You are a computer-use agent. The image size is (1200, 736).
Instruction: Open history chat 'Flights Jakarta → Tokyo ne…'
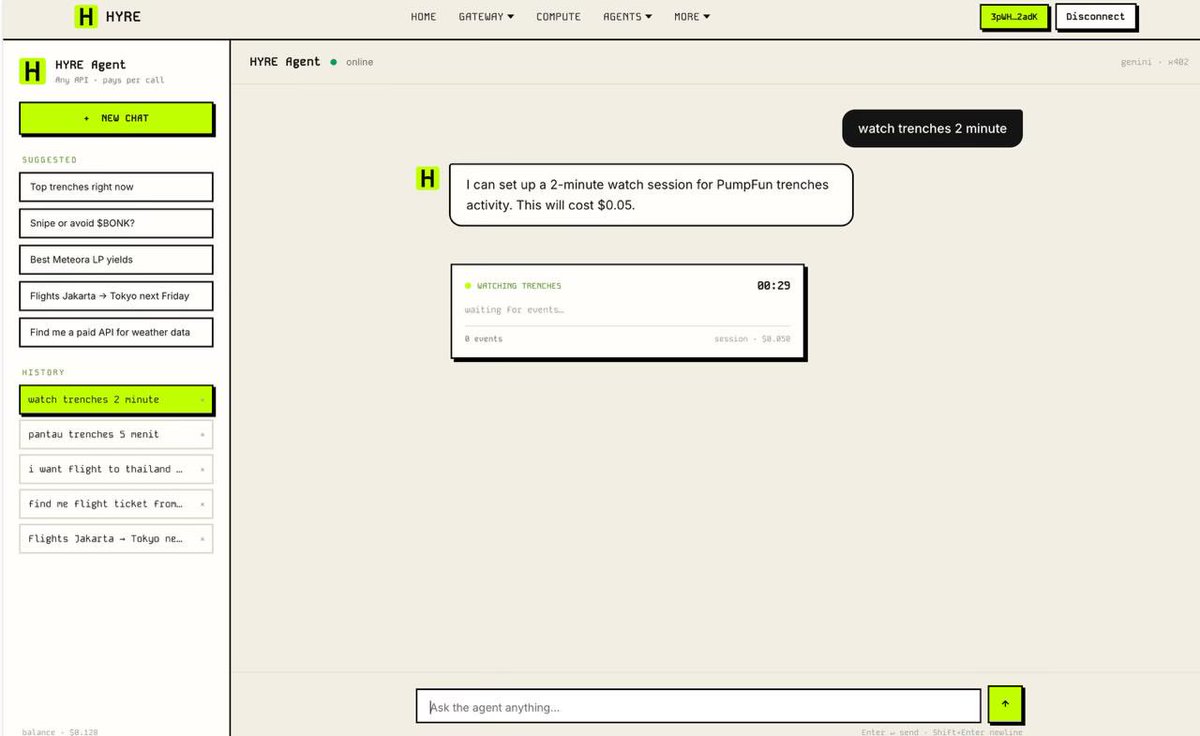click(x=116, y=539)
